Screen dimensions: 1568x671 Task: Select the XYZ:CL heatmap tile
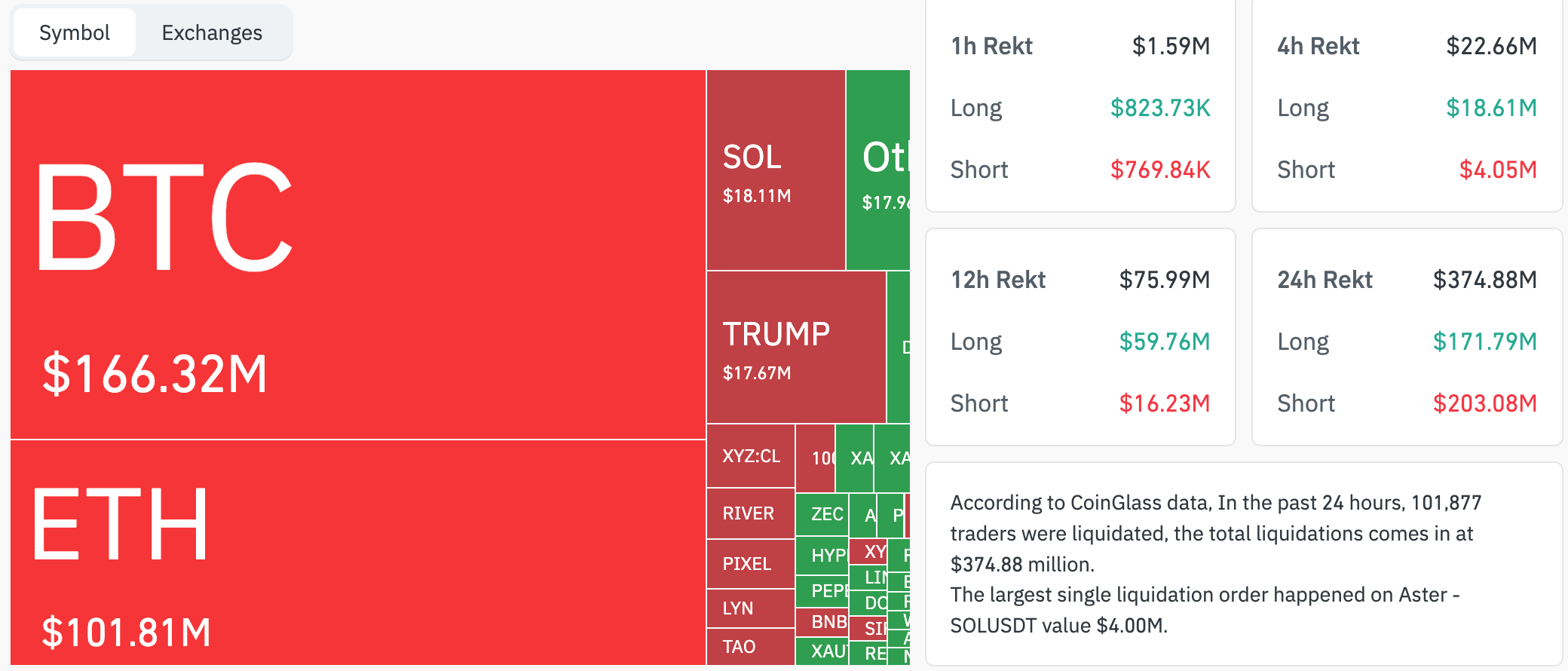pyautogui.click(x=751, y=456)
